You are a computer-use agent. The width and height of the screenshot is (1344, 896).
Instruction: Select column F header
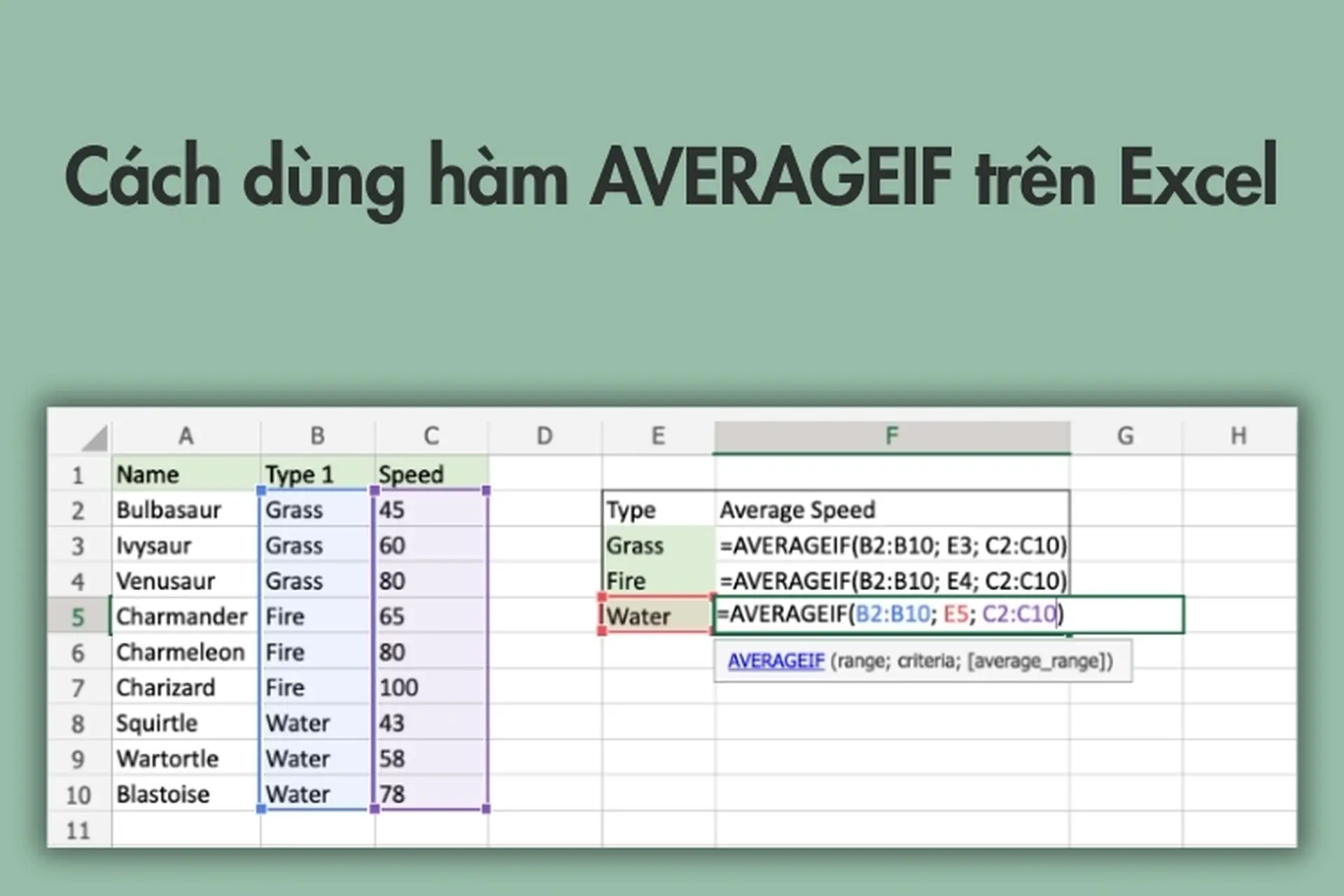890,435
